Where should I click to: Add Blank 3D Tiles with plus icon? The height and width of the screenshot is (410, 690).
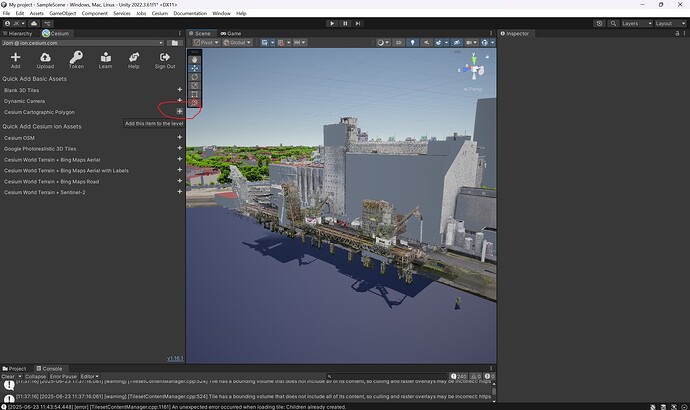180,90
